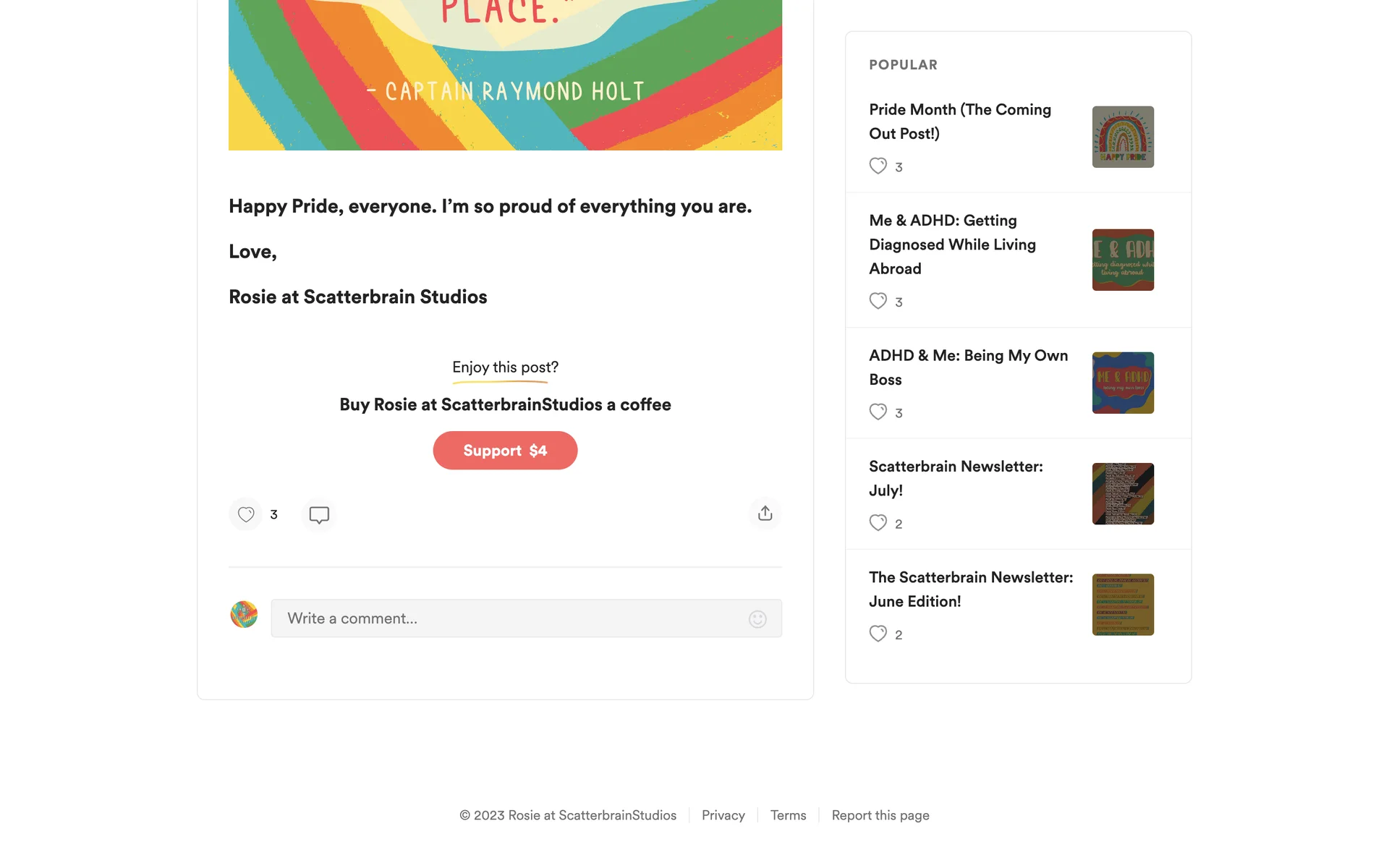Open the Terms link in the footer

point(788,815)
